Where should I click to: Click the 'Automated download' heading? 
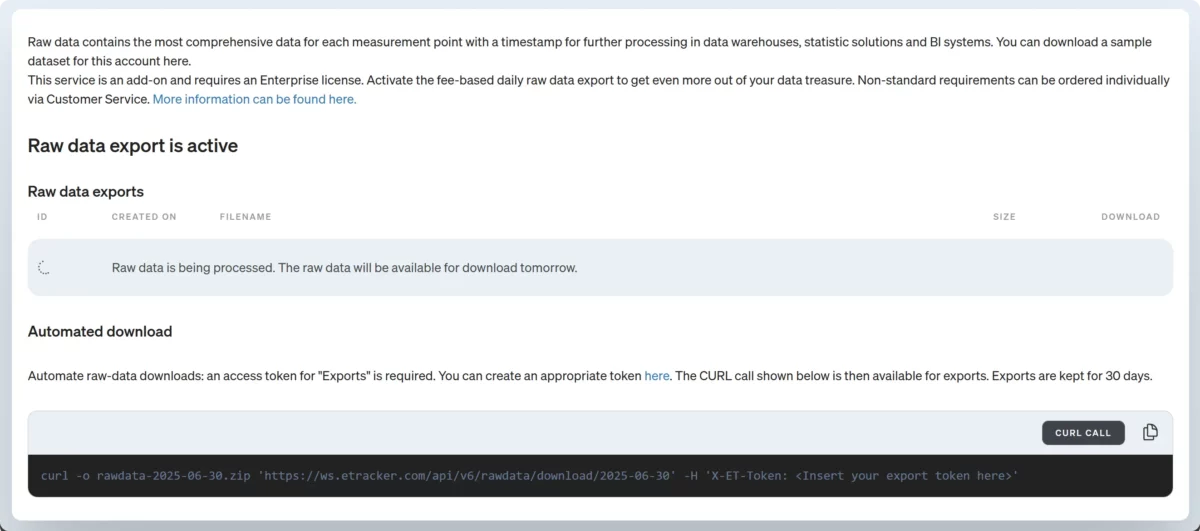pyautogui.click(x=100, y=331)
